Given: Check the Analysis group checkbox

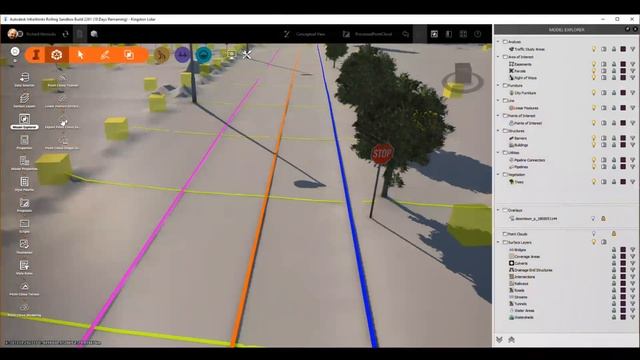Looking at the screenshot, I should click(505, 42).
